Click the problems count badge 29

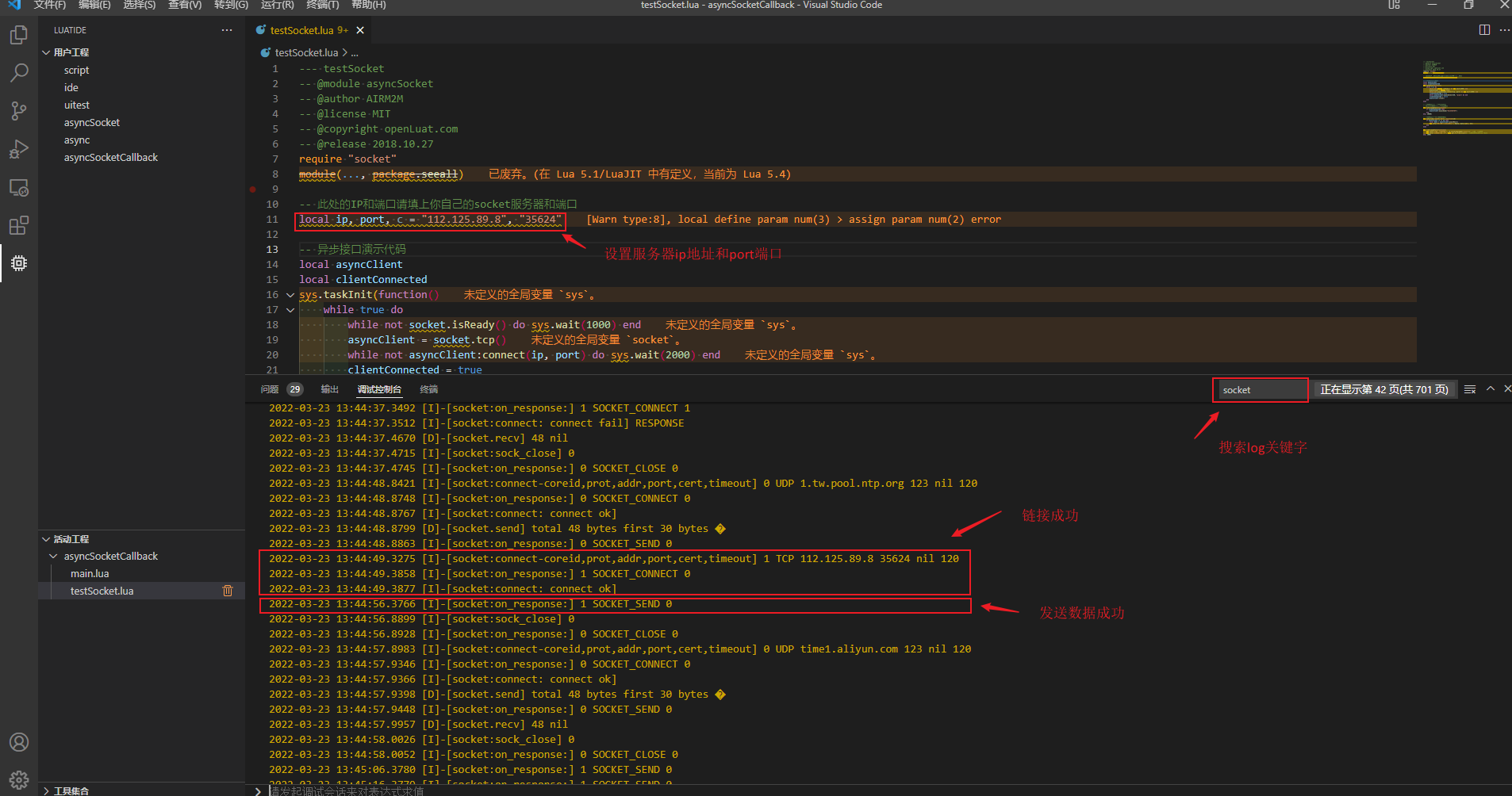[x=295, y=389]
